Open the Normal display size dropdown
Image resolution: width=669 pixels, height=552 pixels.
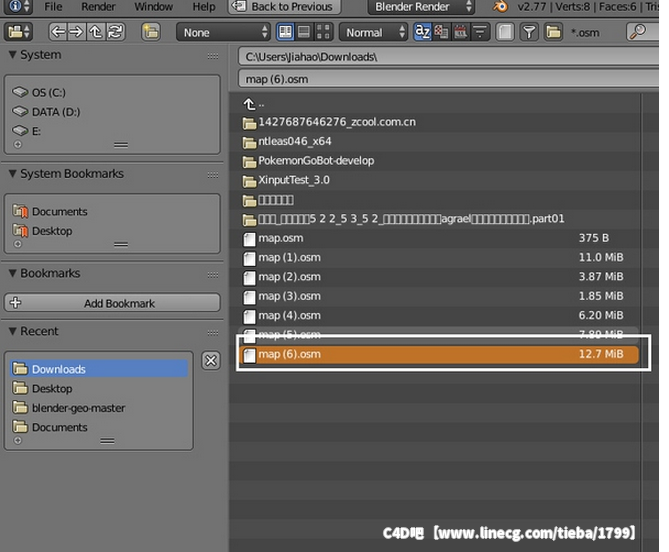tap(373, 32)
